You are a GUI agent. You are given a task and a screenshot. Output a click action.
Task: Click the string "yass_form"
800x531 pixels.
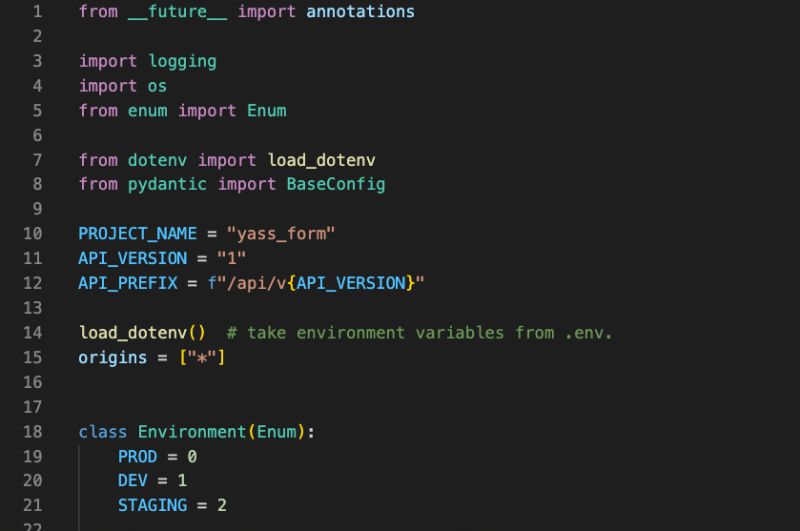[281, 234]
